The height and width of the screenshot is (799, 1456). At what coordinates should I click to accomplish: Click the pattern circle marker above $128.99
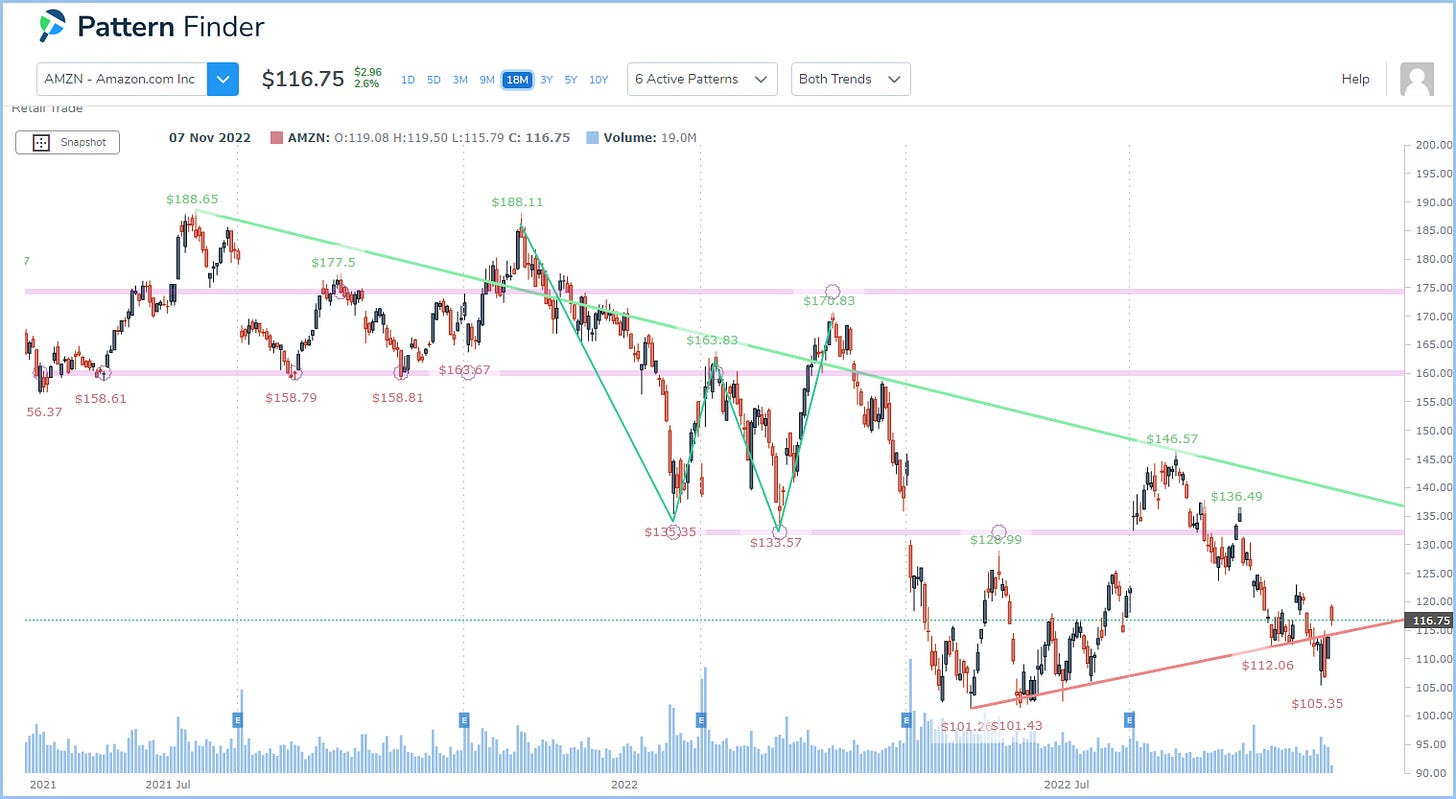(x=999, y=531)
